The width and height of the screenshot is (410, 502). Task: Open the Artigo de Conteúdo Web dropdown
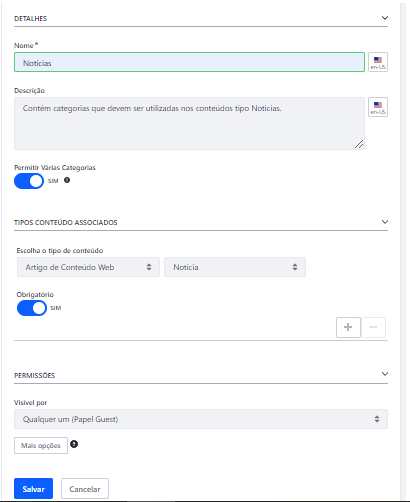coord(88,267)
